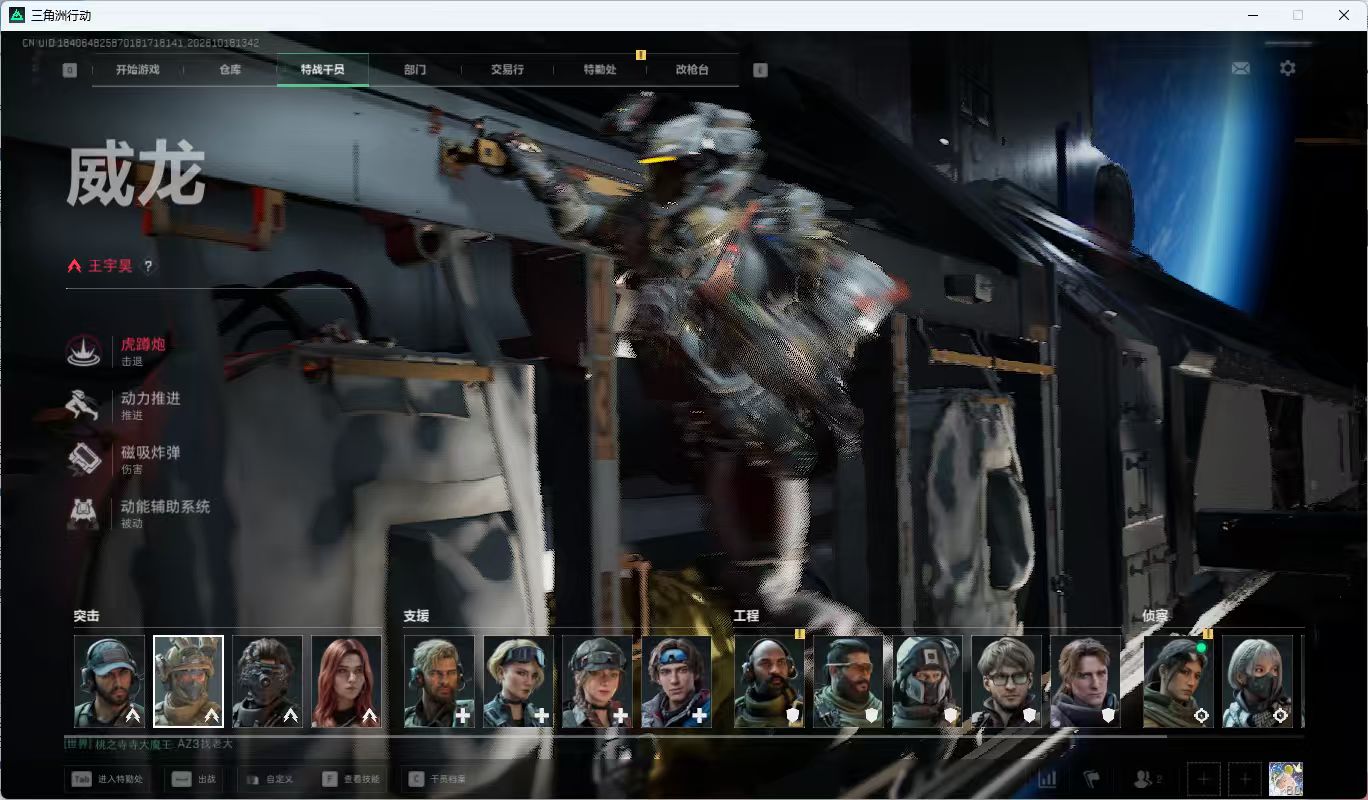The height and width of the screenshot is (800, 1368).
Task: Go to the 特勤处 tab
Action: (x=600, y=70)
